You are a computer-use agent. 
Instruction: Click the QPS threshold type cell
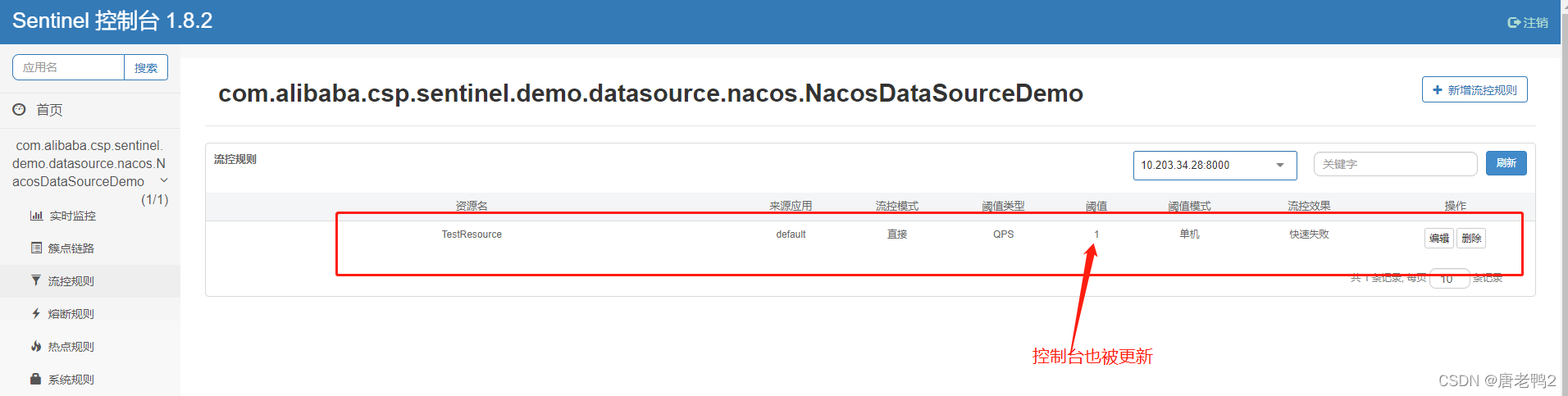tap(1003, 234)
